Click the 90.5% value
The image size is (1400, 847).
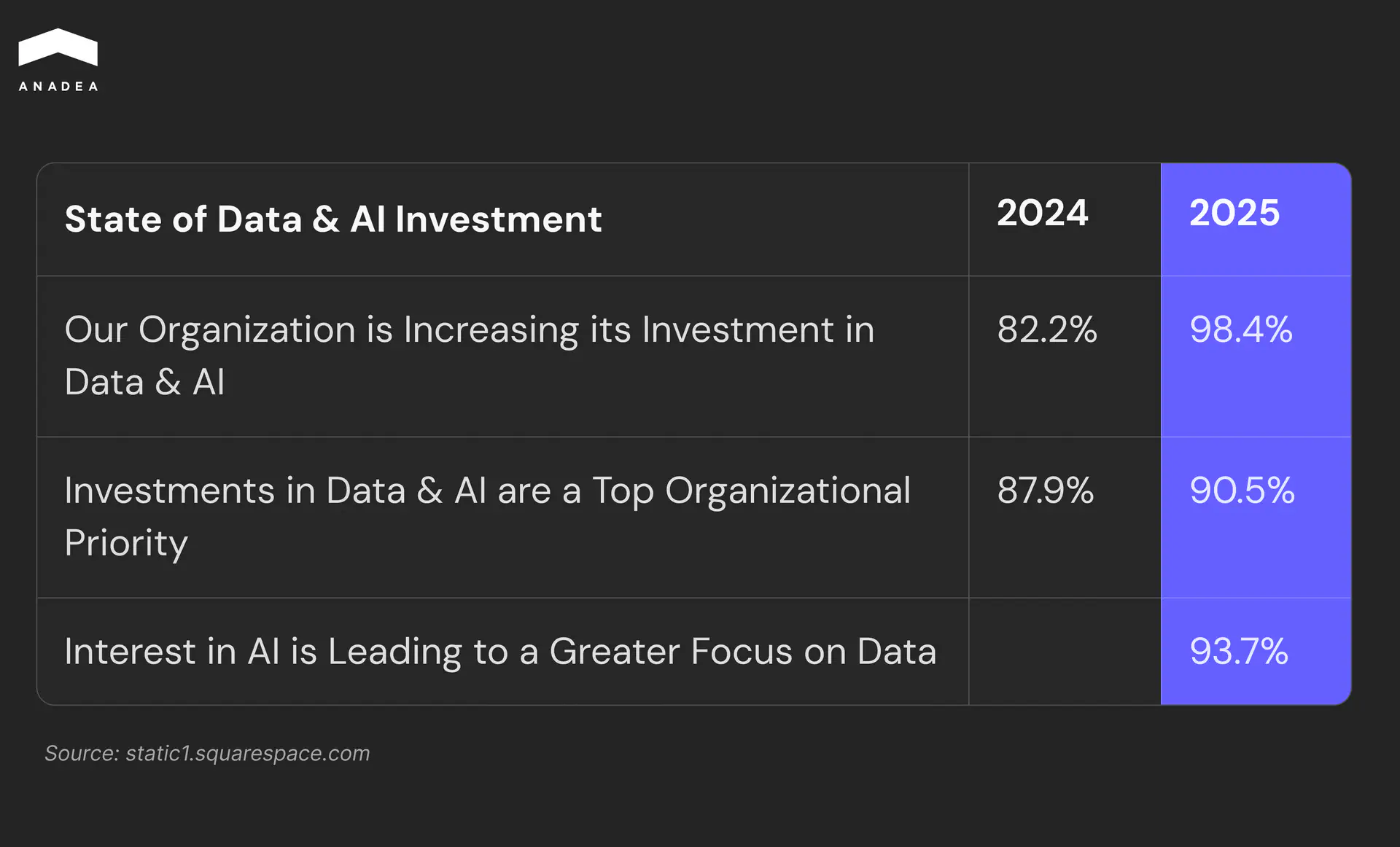(1242, 491)
